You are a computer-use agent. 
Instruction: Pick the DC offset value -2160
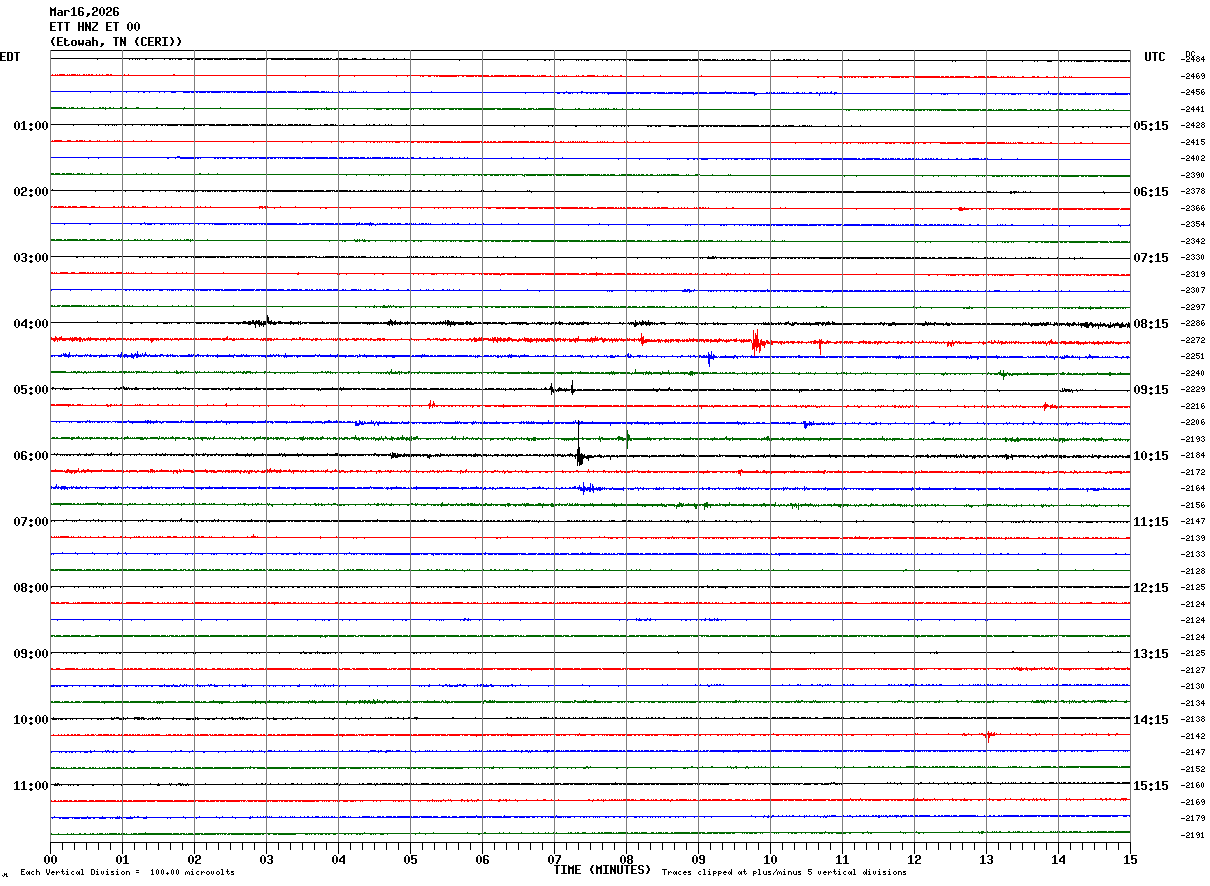[x=1193, y=786]
